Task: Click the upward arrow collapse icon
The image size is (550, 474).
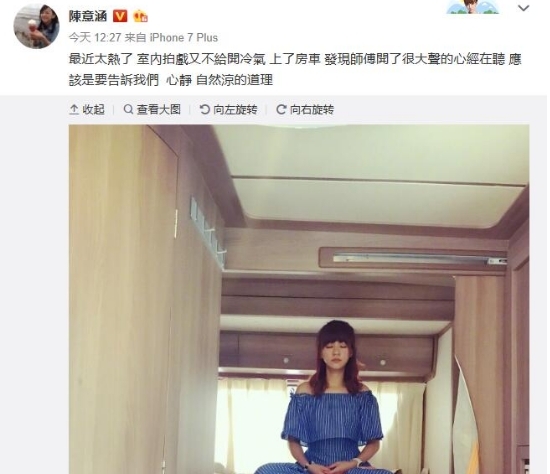Action: [74, 110]
